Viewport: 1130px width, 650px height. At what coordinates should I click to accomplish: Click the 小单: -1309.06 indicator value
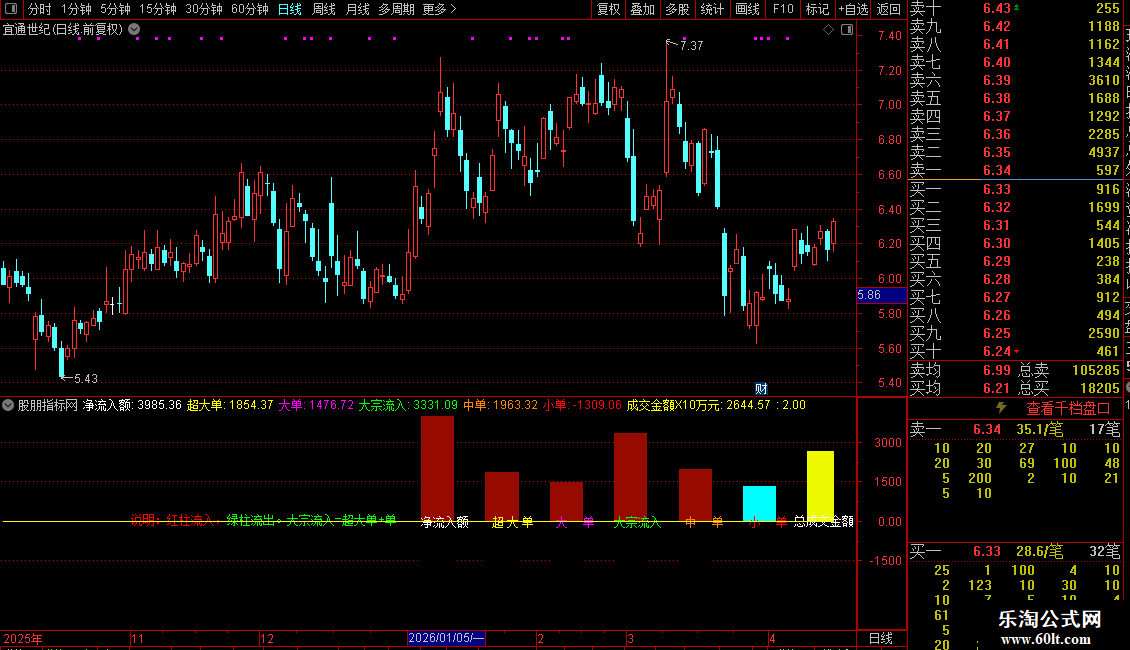582,405
